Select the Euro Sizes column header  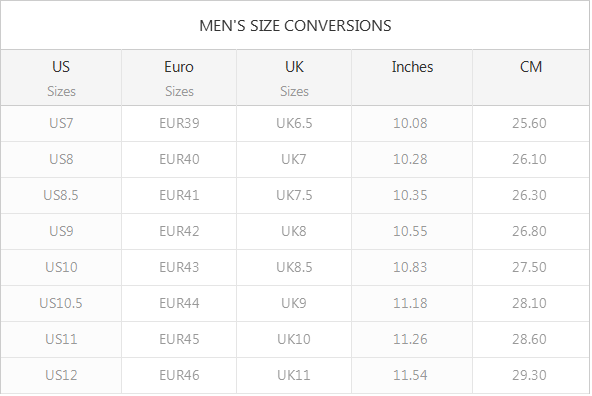coord(179,78)
